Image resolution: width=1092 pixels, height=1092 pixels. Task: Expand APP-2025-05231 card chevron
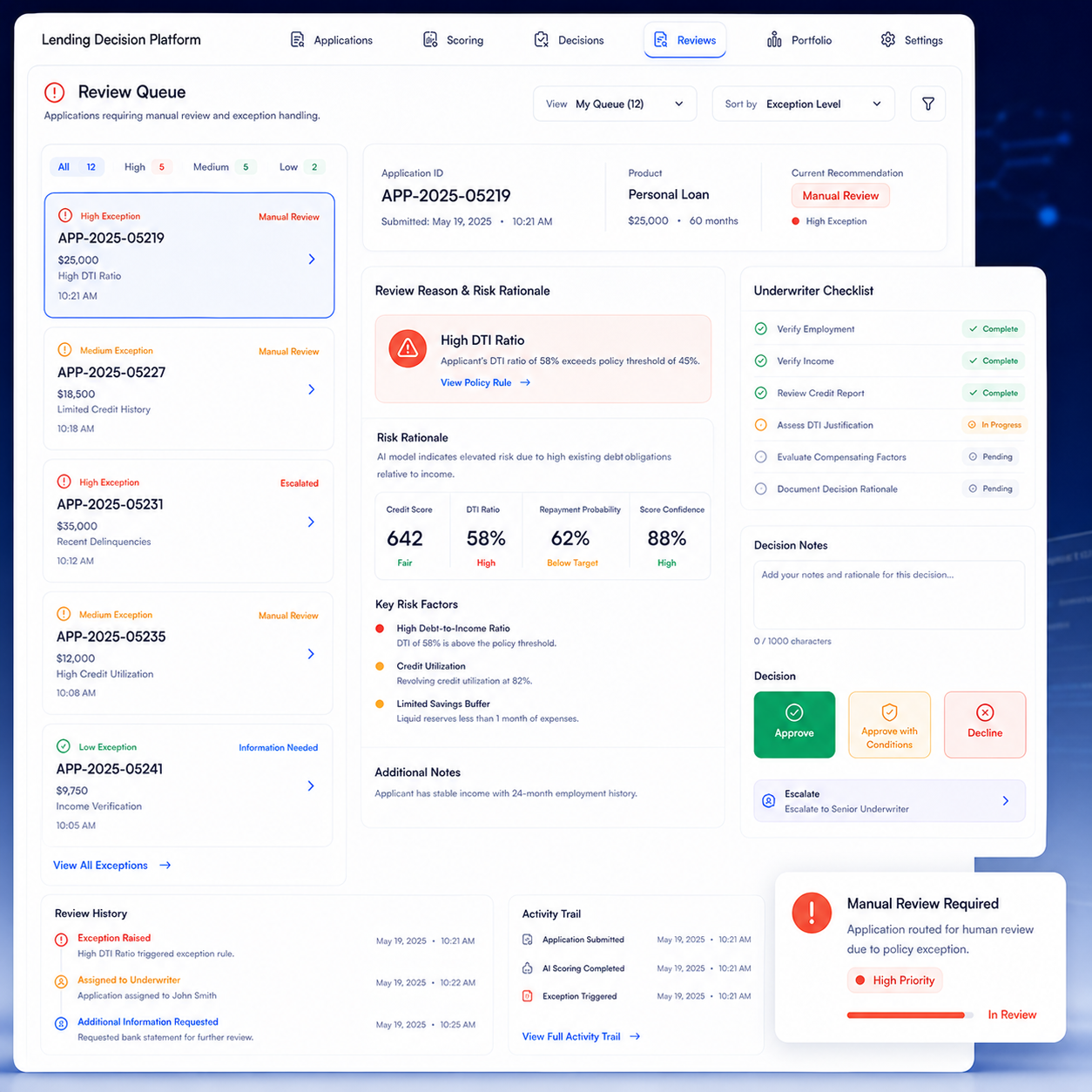click(x=312, y=522)
